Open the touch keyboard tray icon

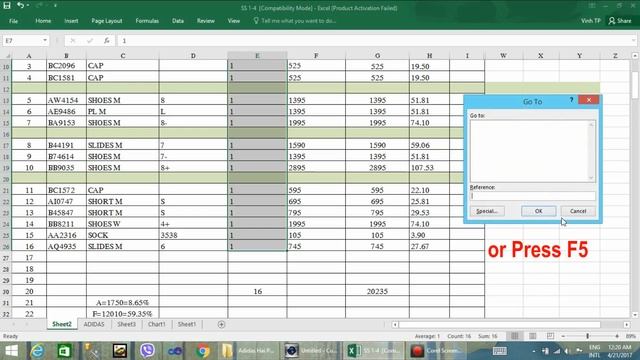pos(500,351)
